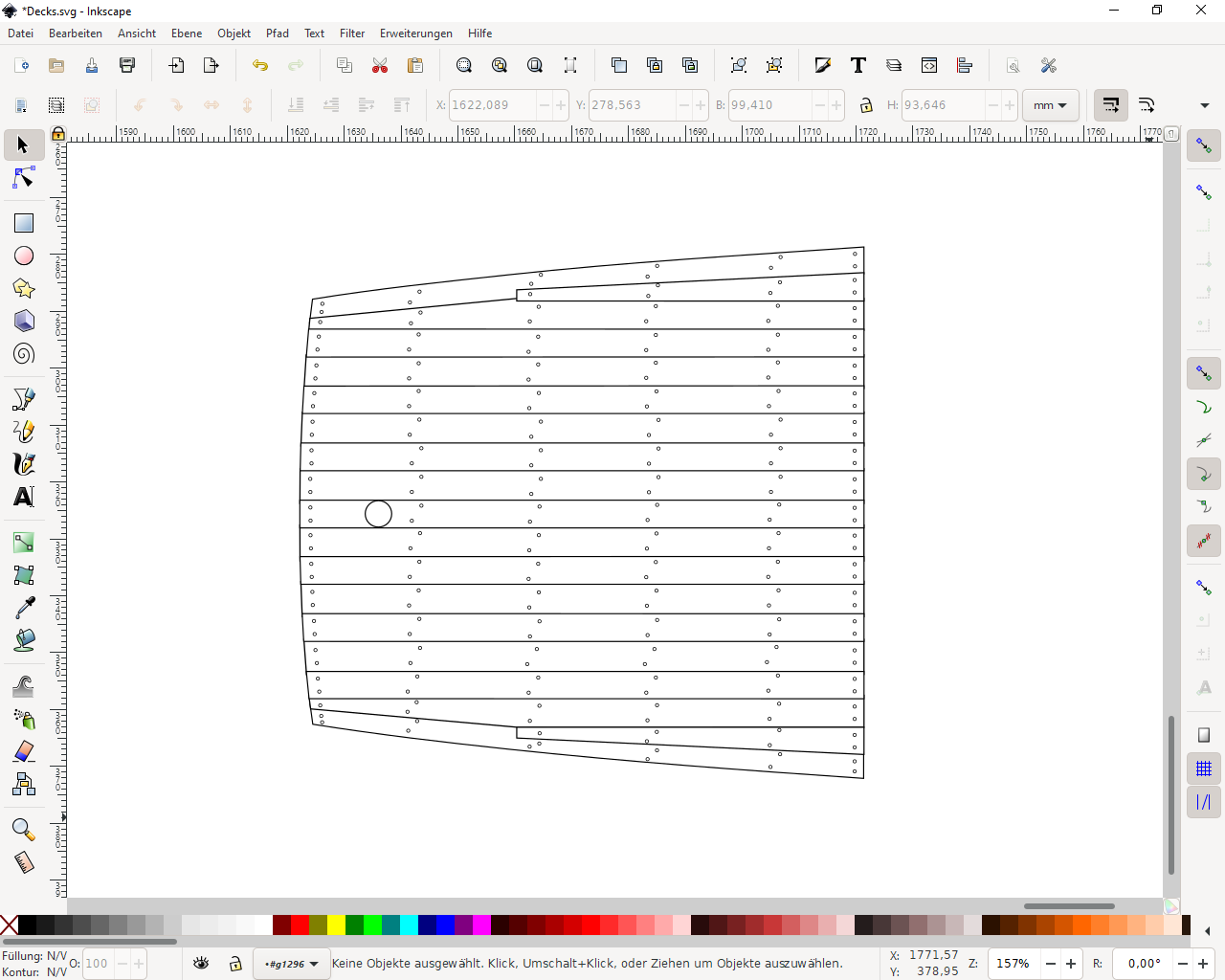Undo the last action
The image size is (1225, 980).
[x=260, y=65]
